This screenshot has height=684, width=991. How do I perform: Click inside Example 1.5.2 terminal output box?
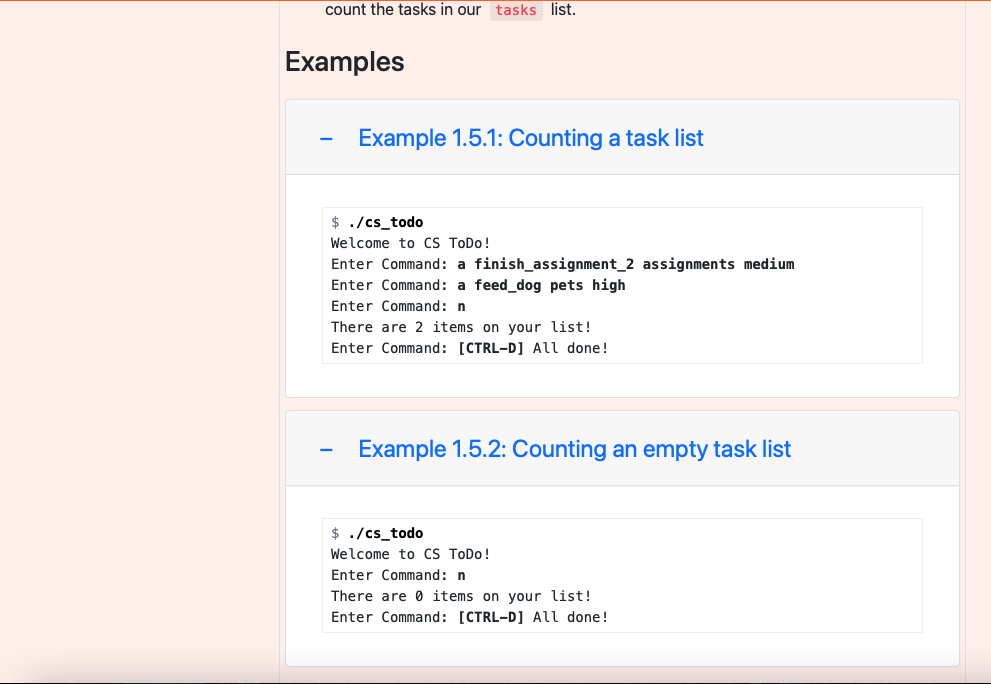[x=622, y=575]
